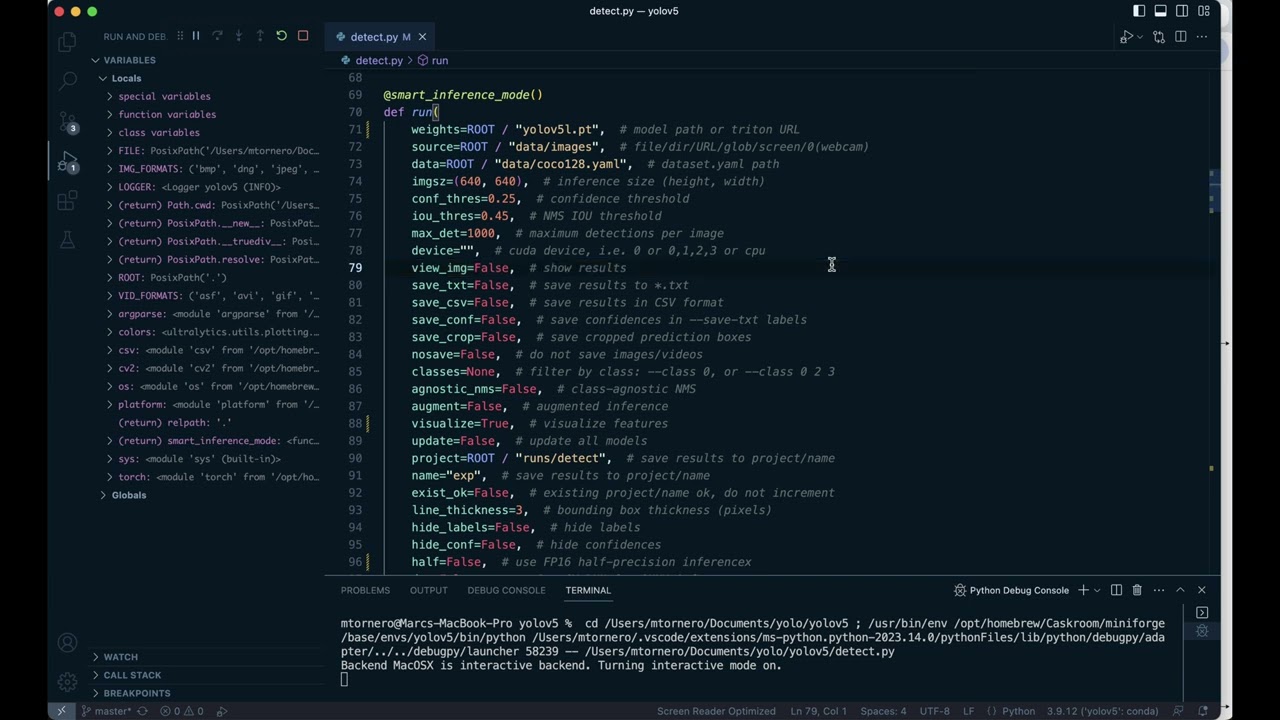1280x720 pixels.
Task: Switch to the OUTPUT panel tab
Action: [x=428, y=590]
